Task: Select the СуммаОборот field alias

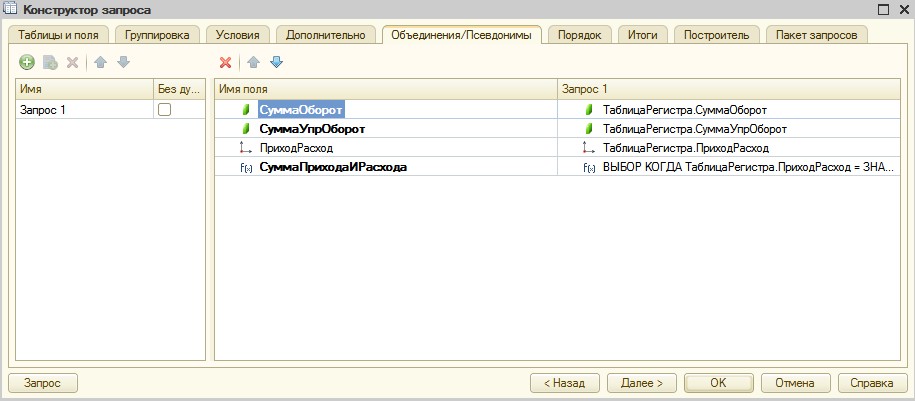Action: pyautogui.click(x=301, y=109)
